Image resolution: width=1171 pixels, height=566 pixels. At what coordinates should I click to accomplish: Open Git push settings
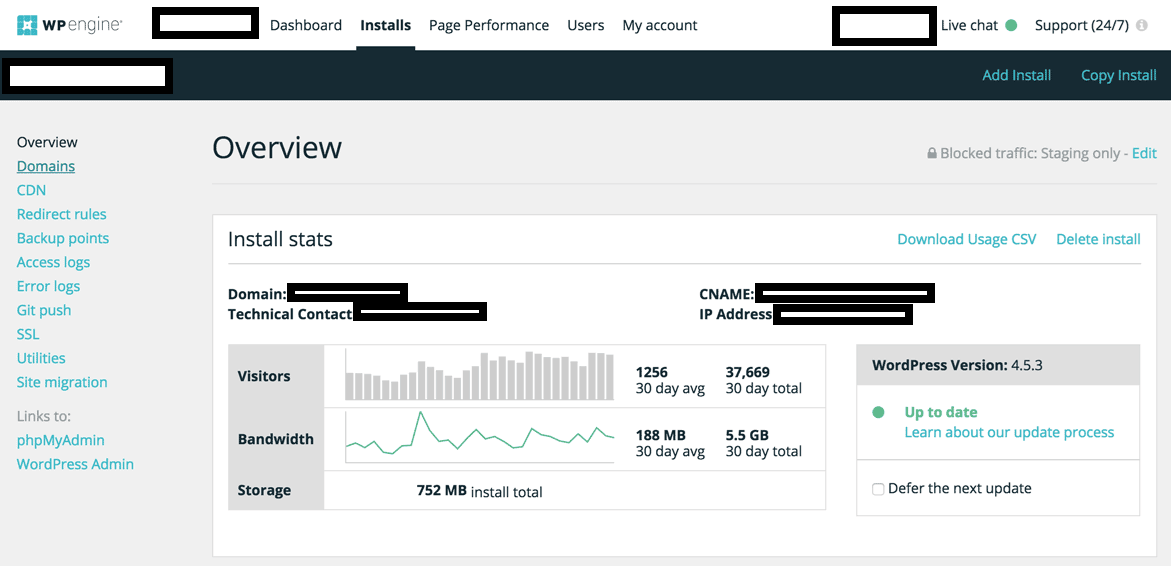coord(44,310)
